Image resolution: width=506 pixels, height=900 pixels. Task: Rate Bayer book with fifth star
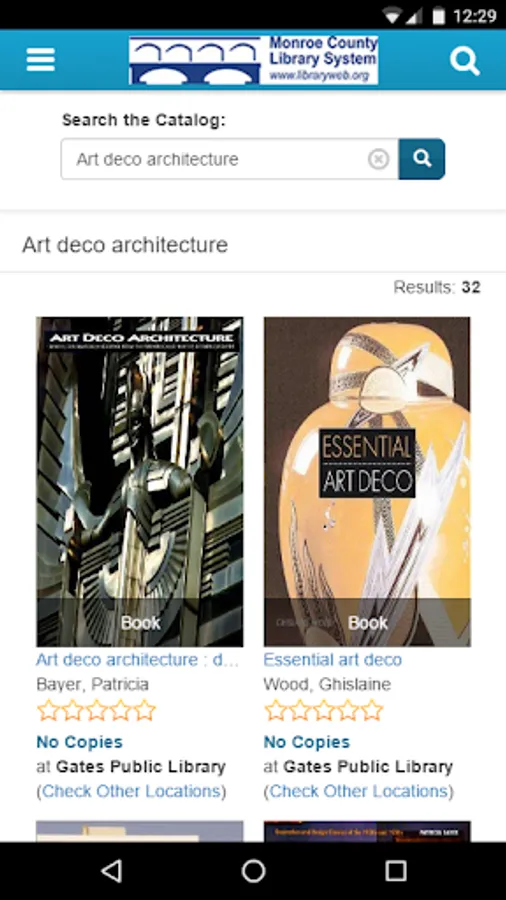(145, 710)
